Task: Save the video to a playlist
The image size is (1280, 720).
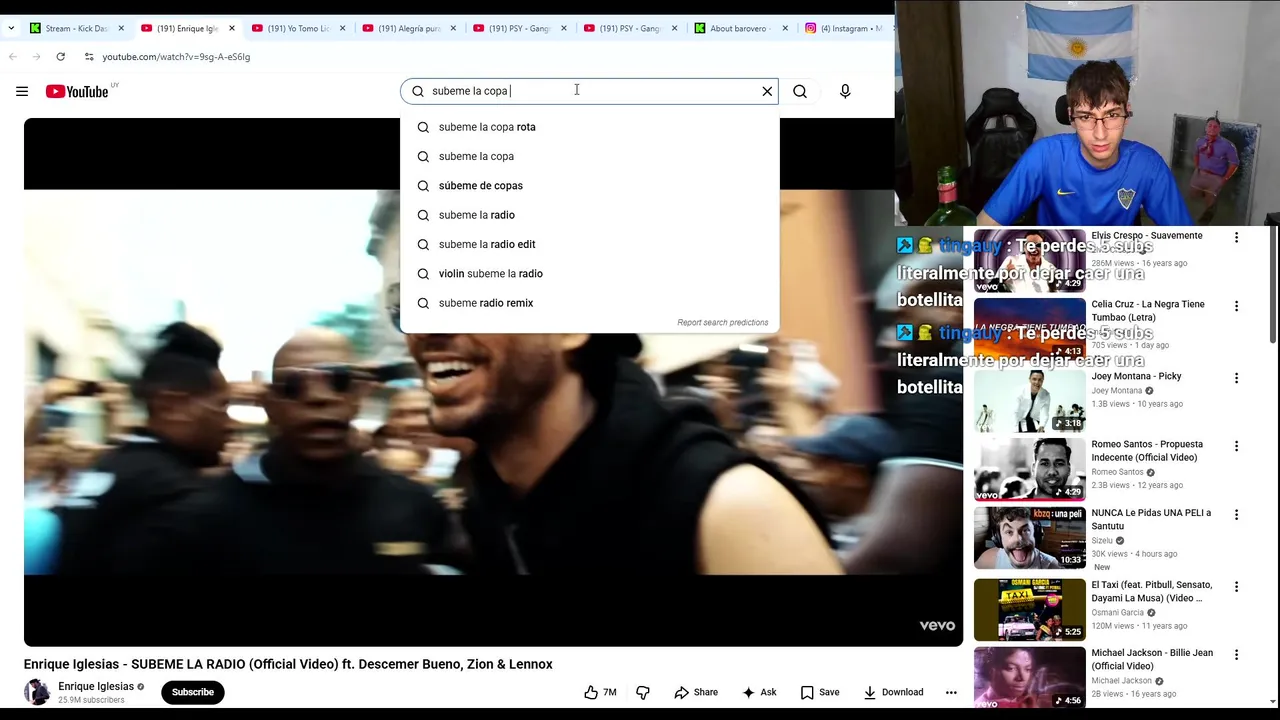Action: coord(819,692)
